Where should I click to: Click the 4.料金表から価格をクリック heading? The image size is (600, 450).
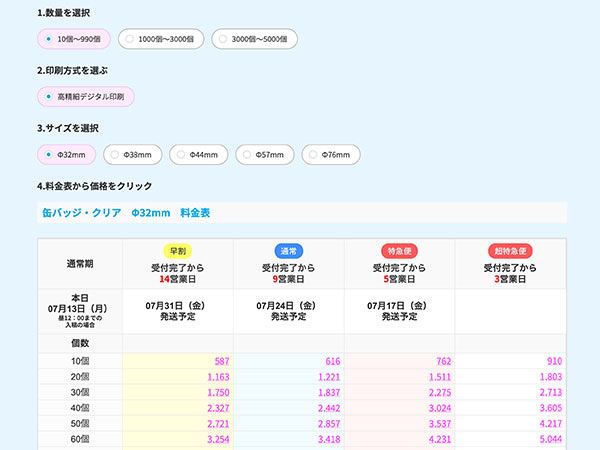[95, 186]
